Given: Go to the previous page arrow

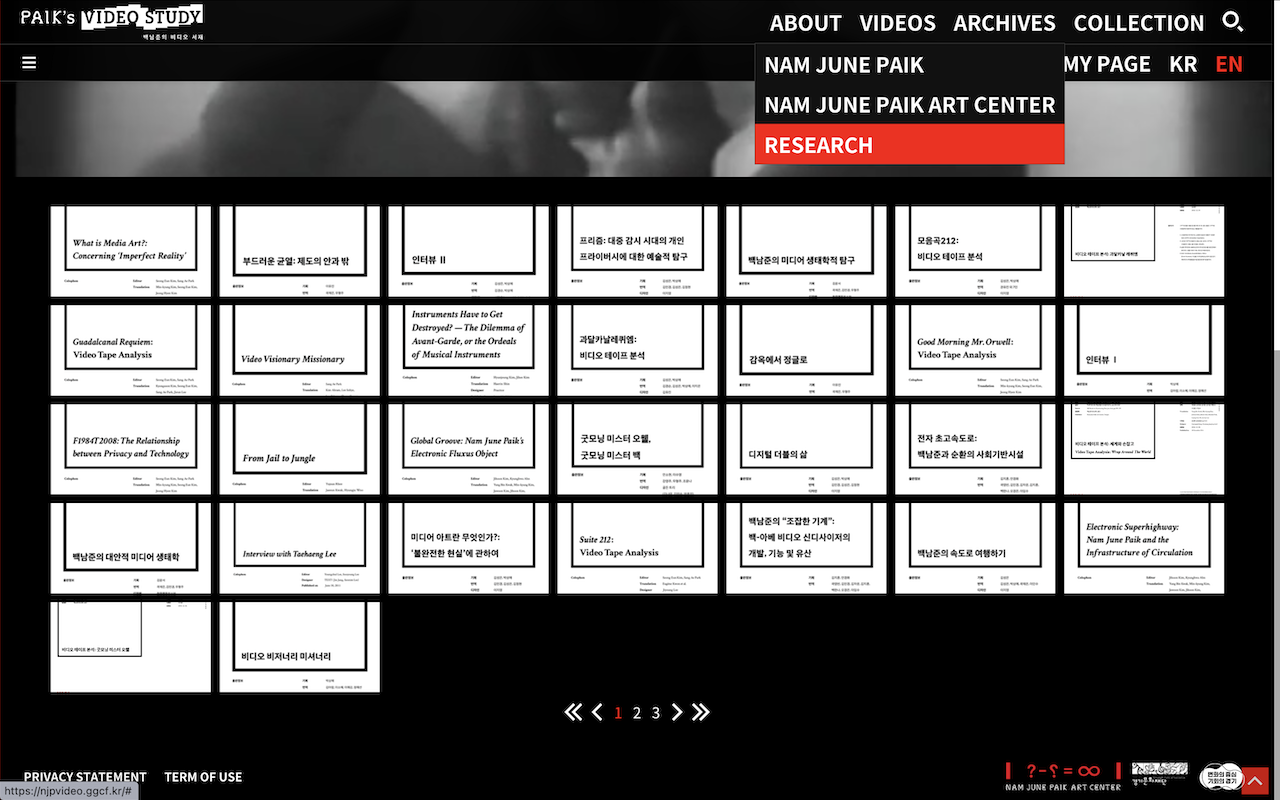Looking at the screenshot, I should 597,712.
